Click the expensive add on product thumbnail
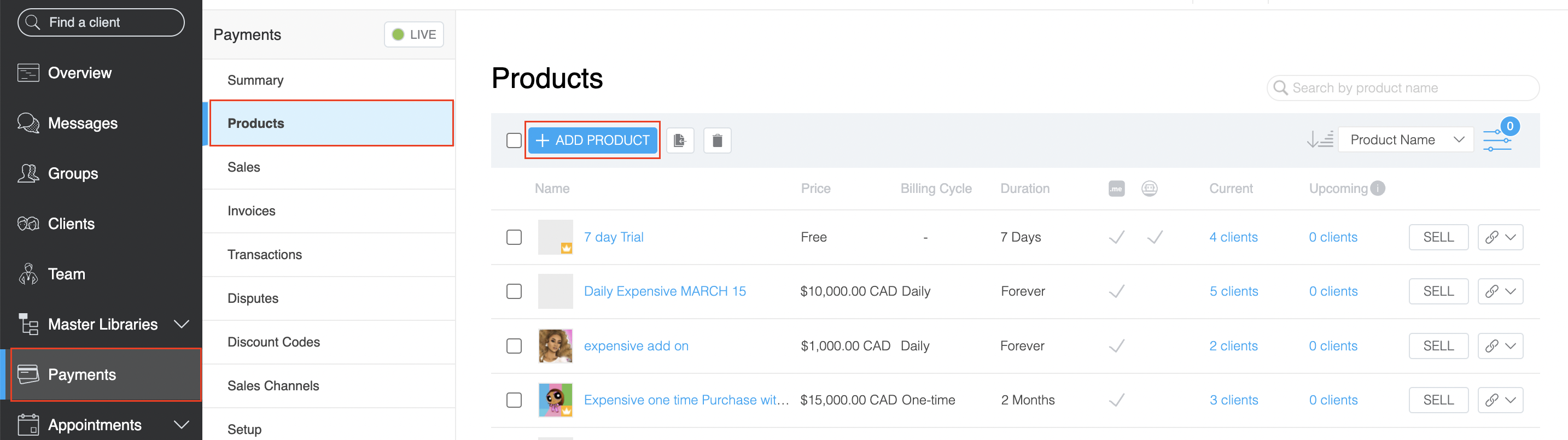Viewport: 1568px width, 440px height. click(555, 347)
